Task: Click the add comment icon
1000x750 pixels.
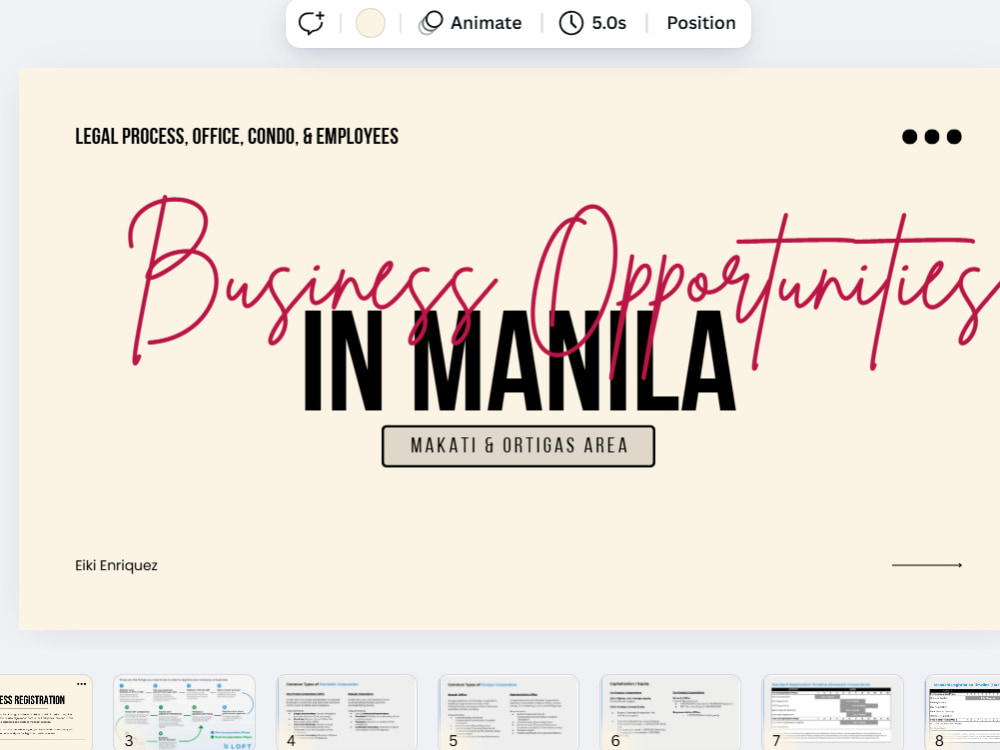Action: pos(312,23)
